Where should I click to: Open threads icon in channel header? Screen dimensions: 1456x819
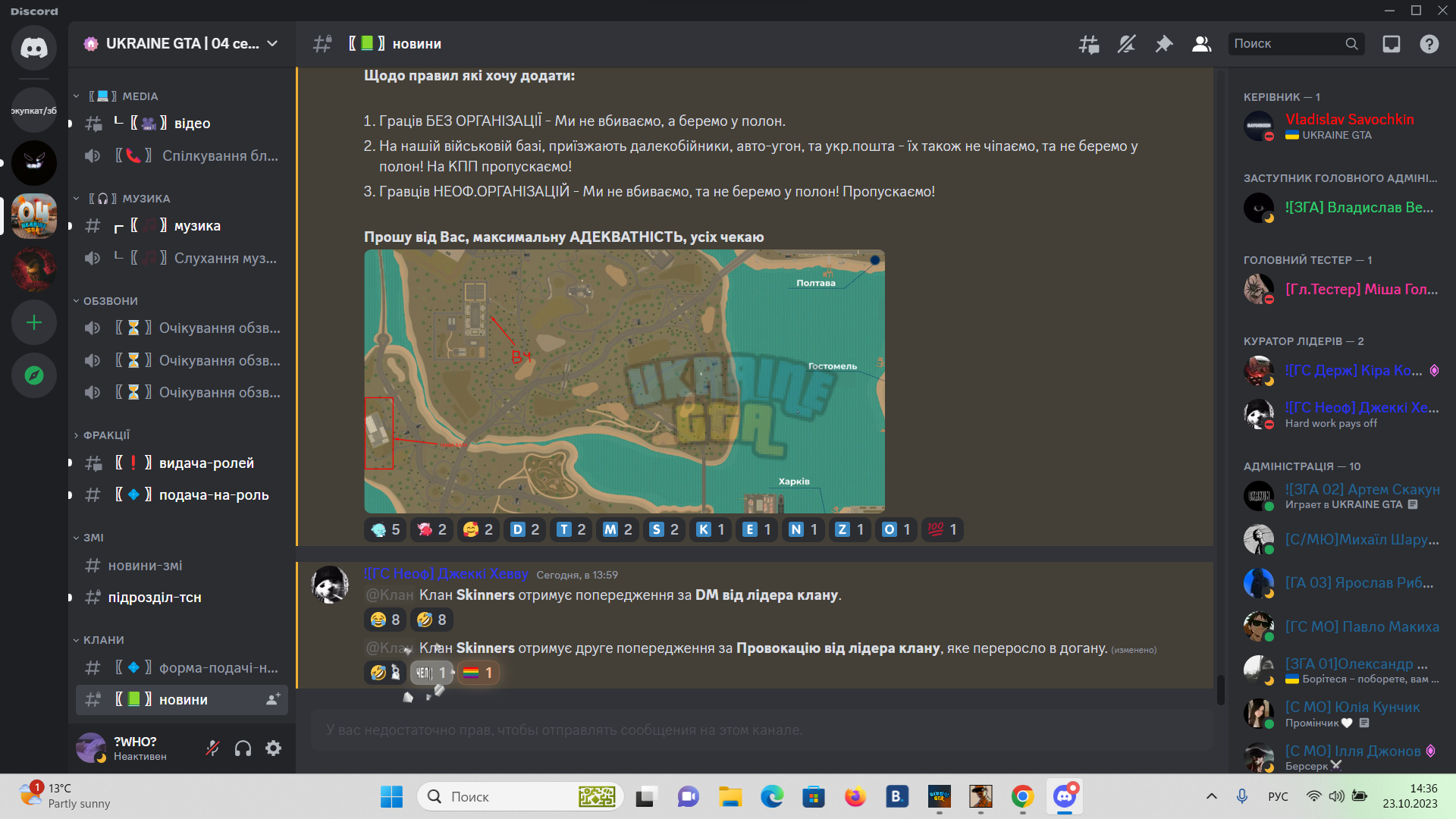point(1089,44)
